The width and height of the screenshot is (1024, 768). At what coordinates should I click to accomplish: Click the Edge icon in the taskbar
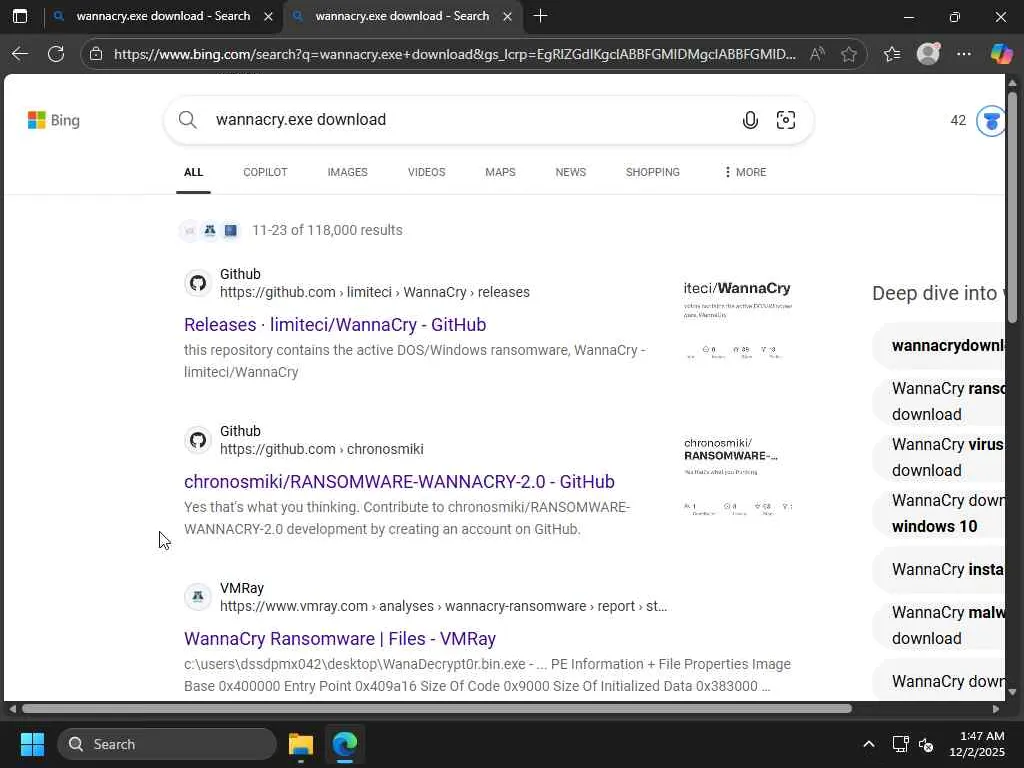pyautogui.click(x=344, y=744)
